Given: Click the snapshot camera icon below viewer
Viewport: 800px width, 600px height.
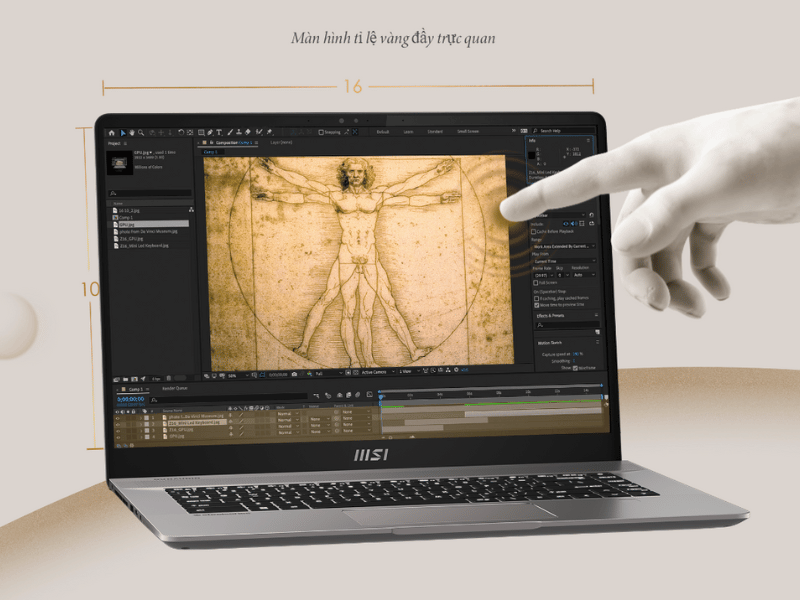Looking at the screenshot, I should coord(294,374).
